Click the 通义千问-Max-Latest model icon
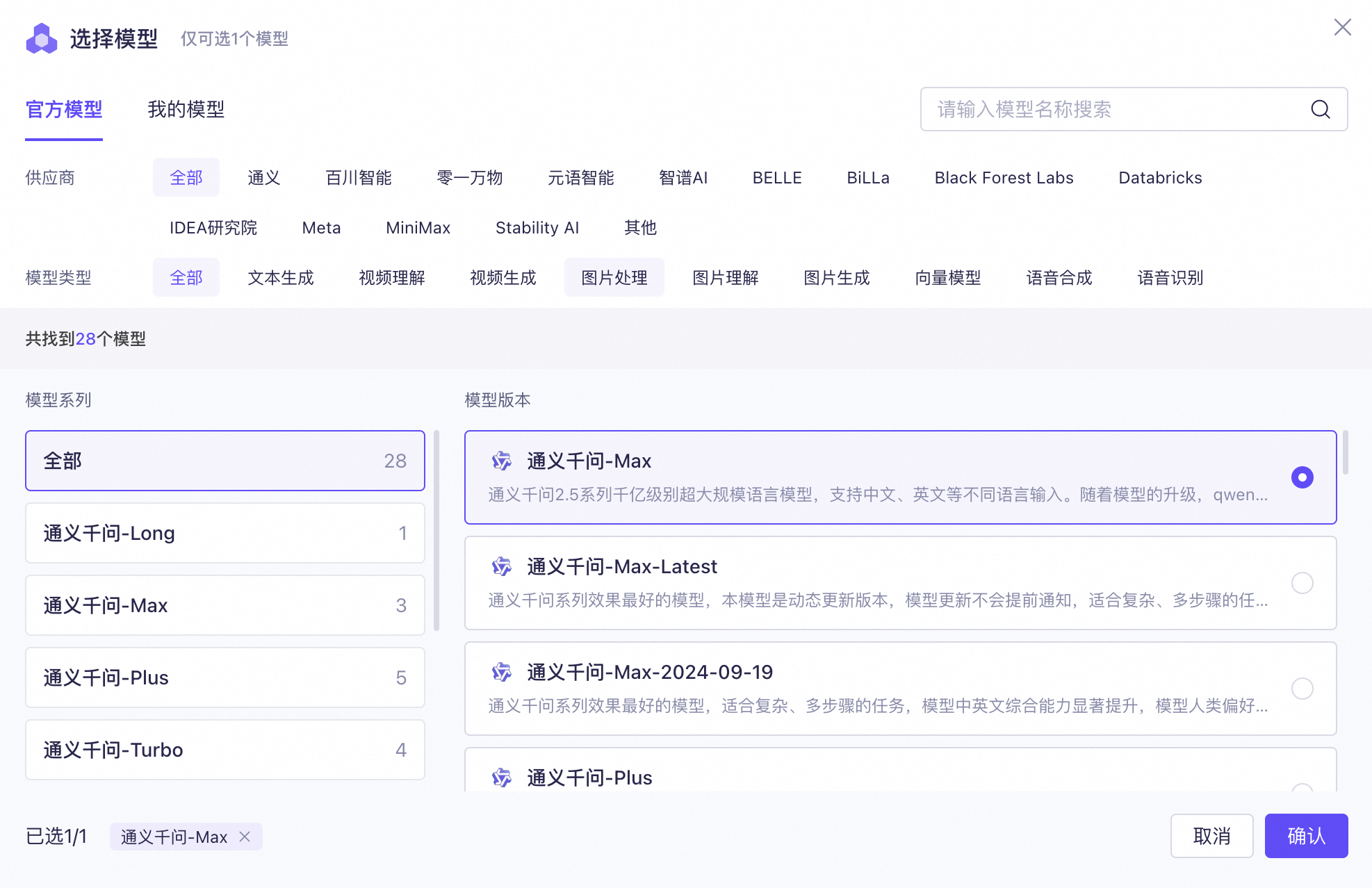 (502, 566)
